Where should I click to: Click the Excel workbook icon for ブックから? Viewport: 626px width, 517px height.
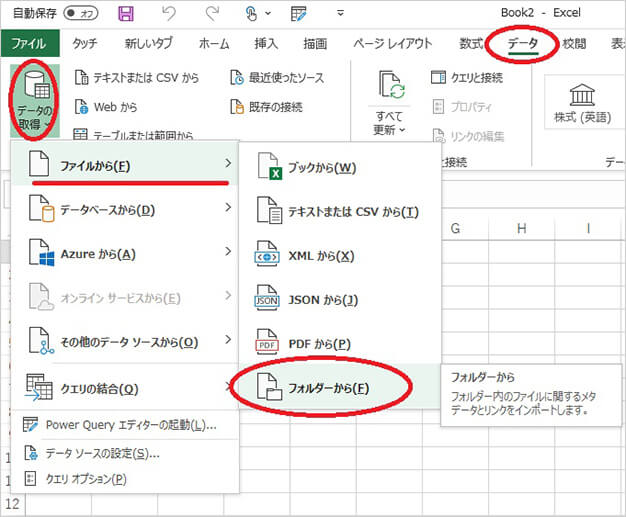tap(269, 166)
